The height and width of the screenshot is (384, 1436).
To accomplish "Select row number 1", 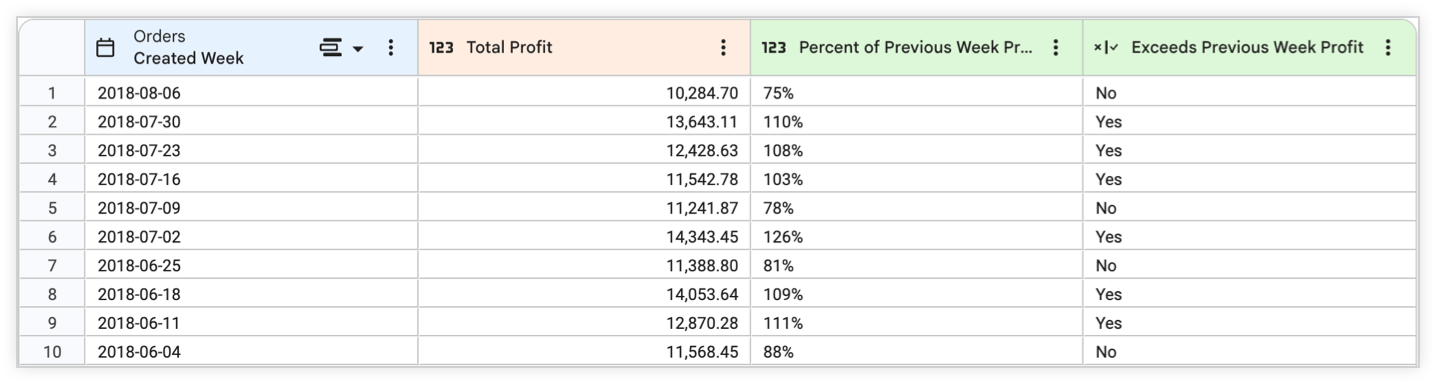I will (x=51, y=93).
